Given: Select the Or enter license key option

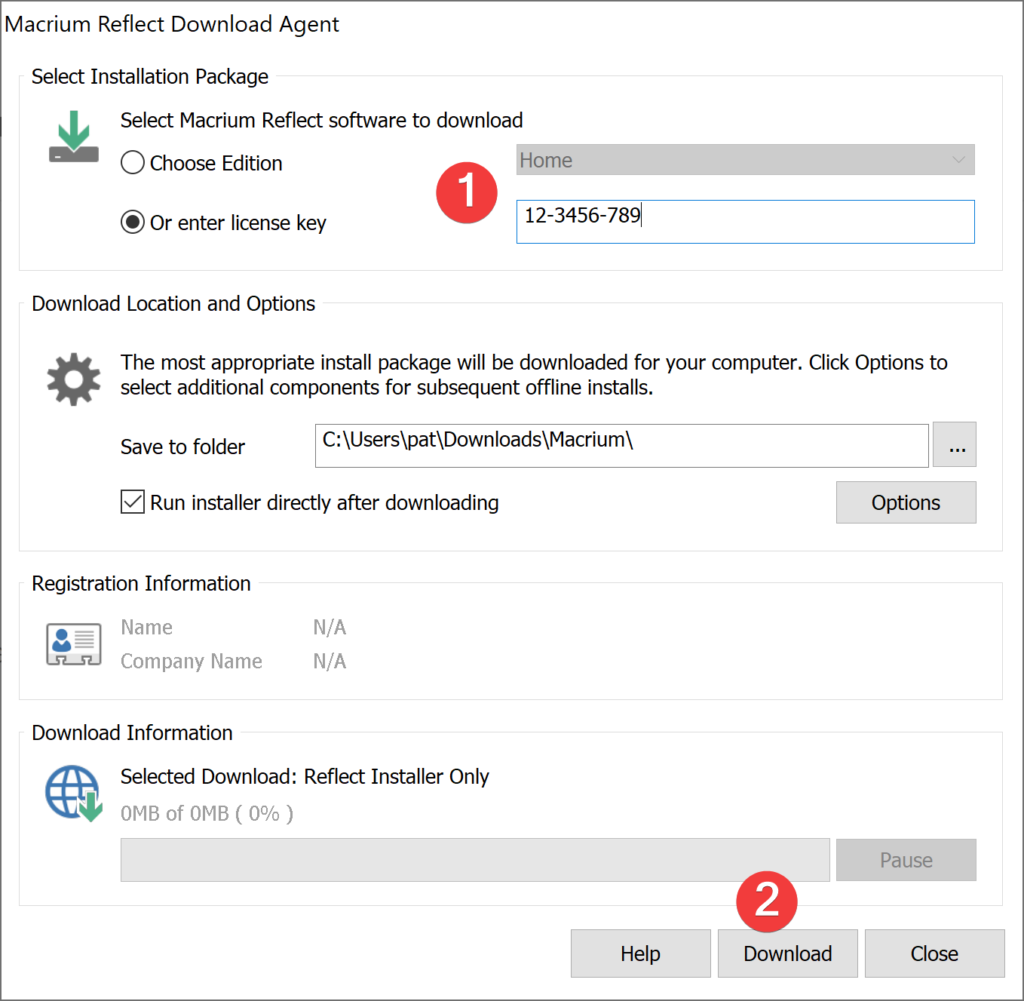Looking at the screenshot, I should coord(133,223).
